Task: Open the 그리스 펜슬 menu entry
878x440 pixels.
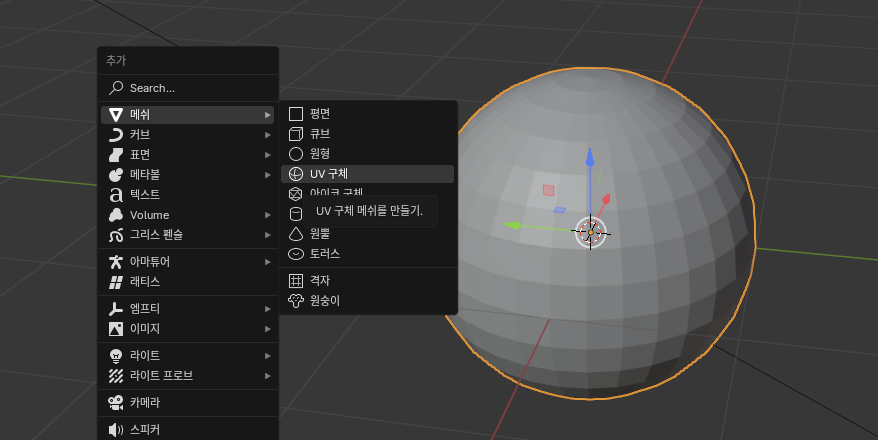Action: coord(188,235)
